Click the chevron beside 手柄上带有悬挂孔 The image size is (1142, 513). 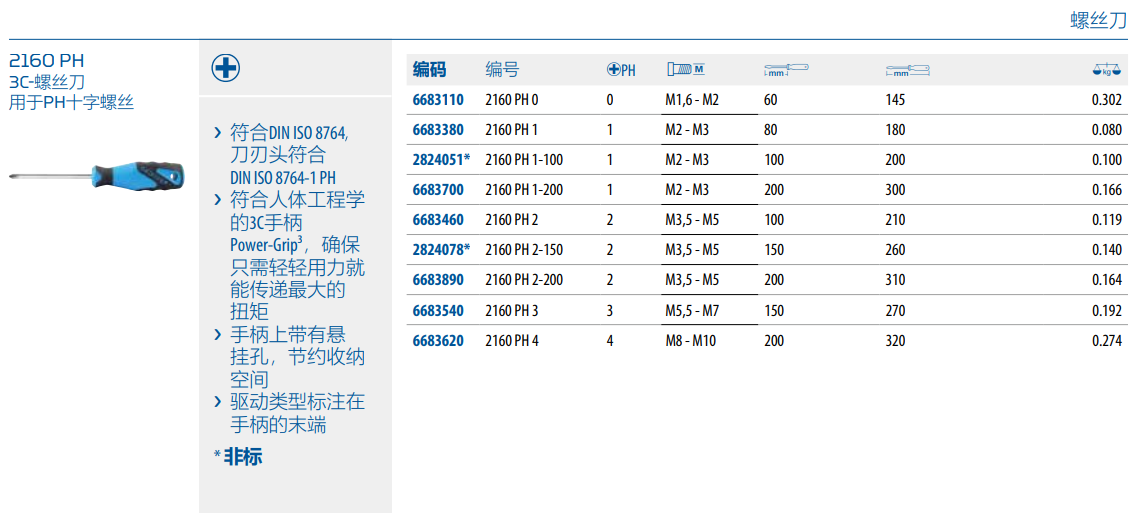tap(218, 335)
